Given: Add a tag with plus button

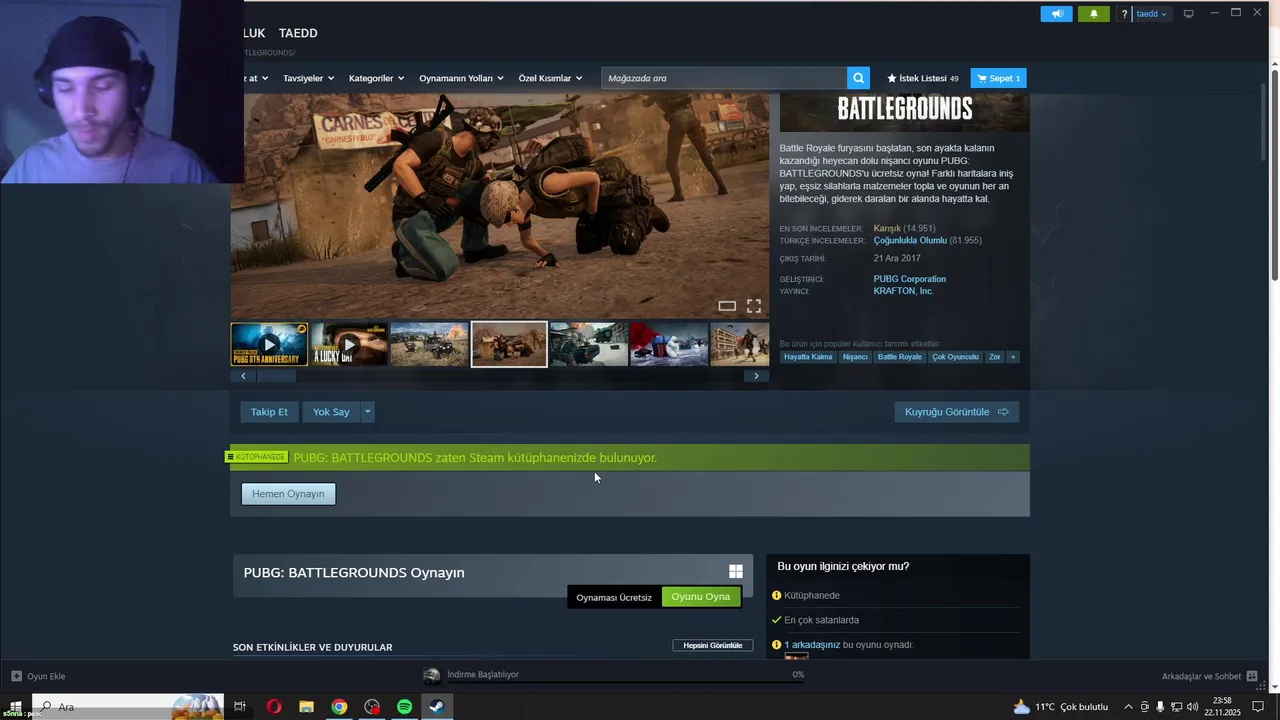Looking at the screenshot, I should [1013, 357].
